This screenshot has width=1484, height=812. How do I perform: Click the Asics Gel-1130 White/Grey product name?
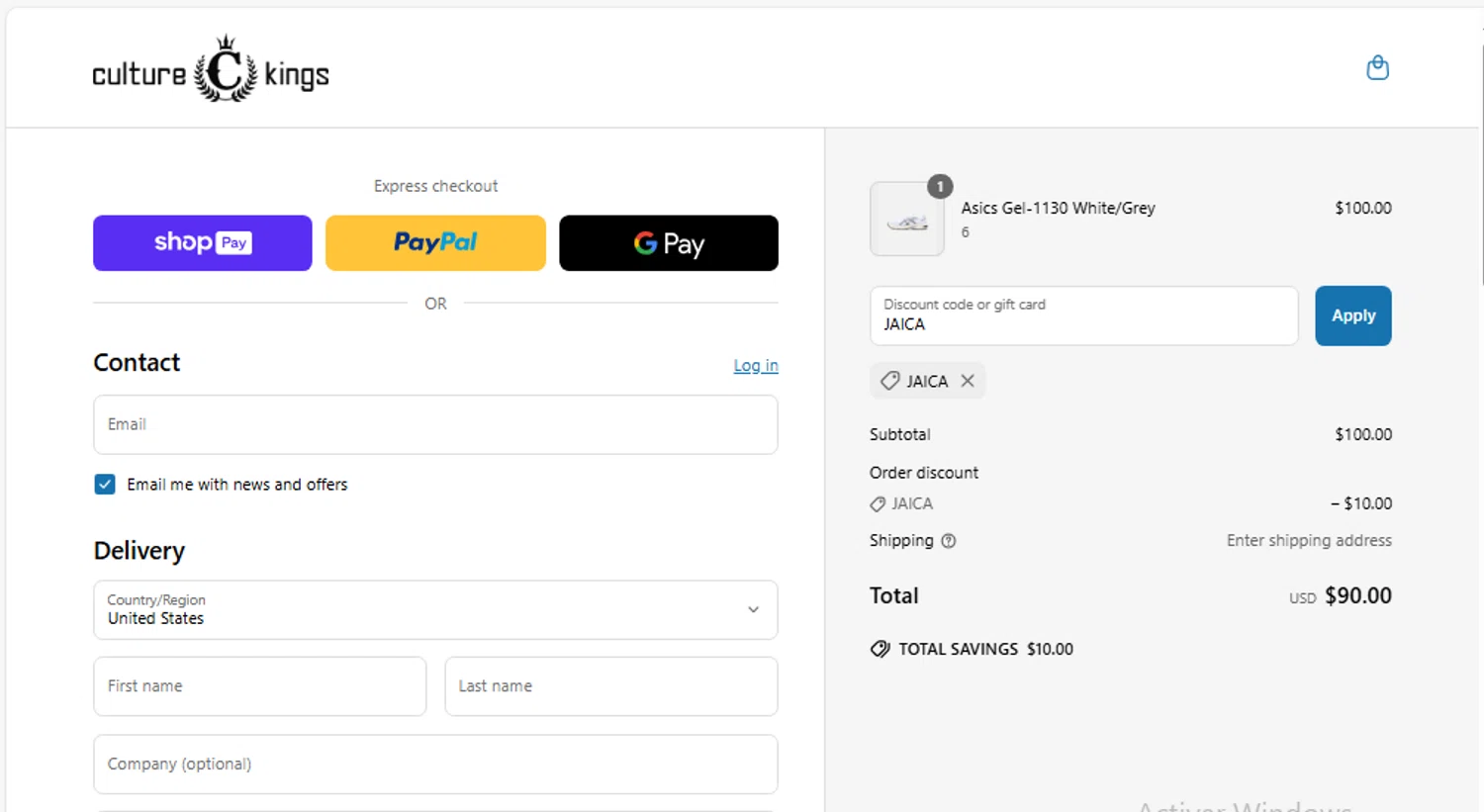(1059, 208)
